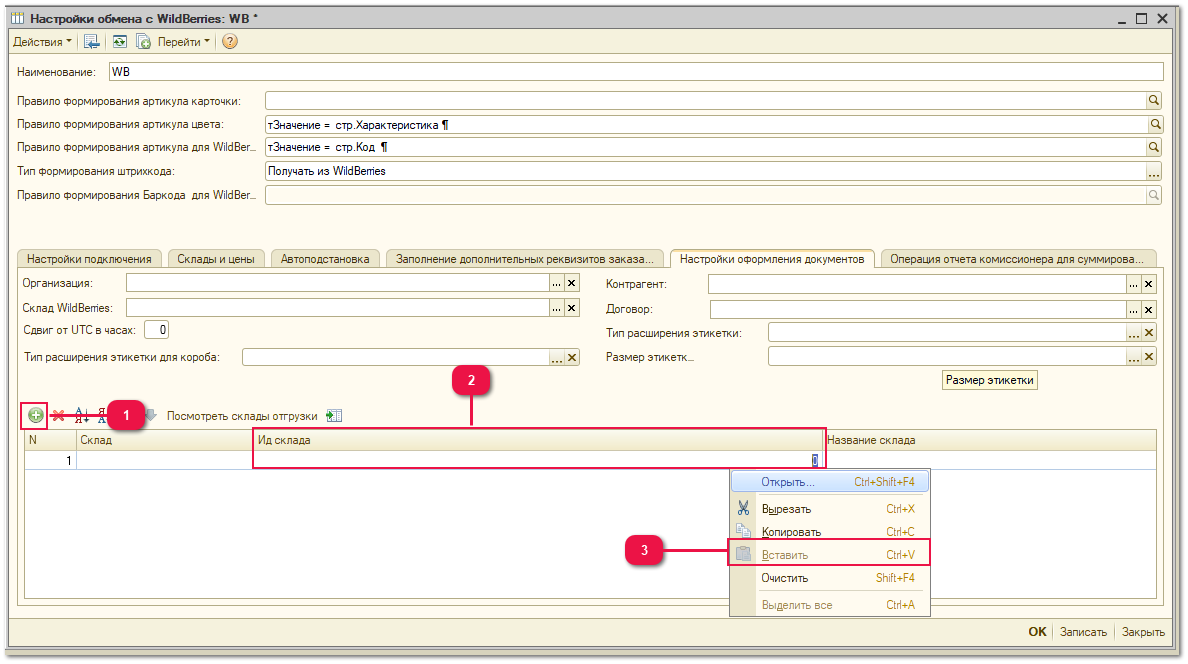Viewport: 1188px width, 664px height.
Task: Switch to Настройки подключения tab
Action: [89, 259]
